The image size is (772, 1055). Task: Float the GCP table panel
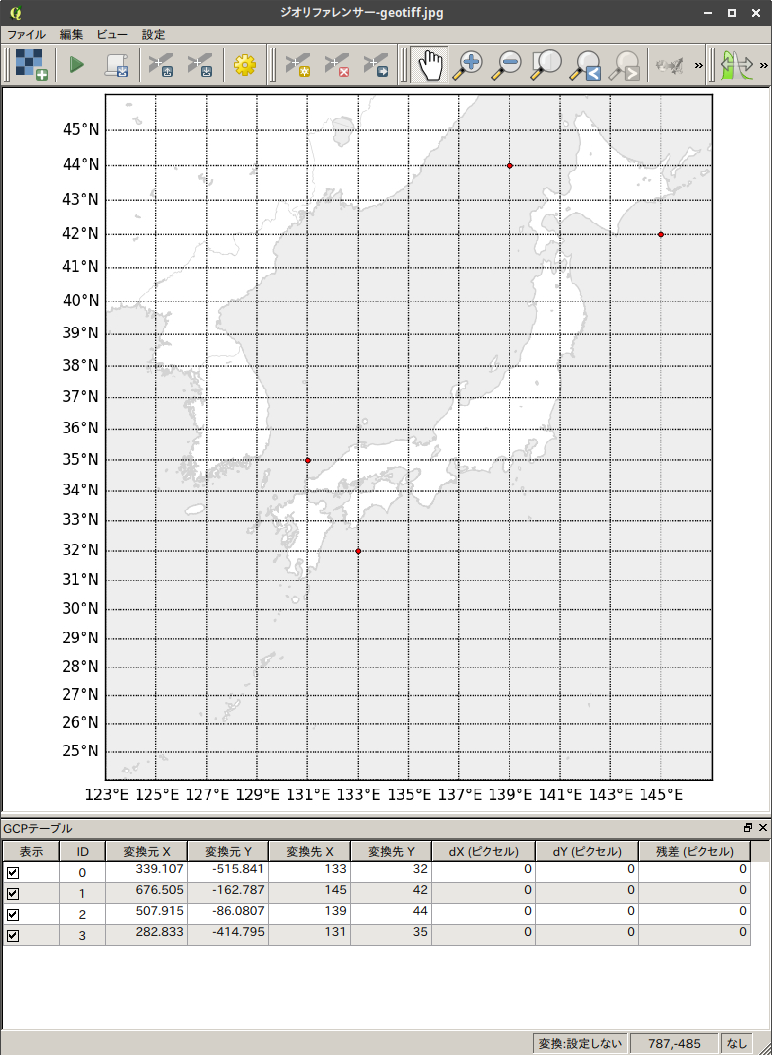748,828
